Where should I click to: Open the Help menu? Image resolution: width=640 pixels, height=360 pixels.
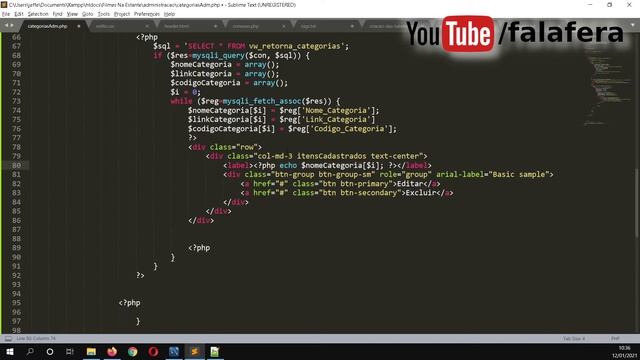(169, 14)
